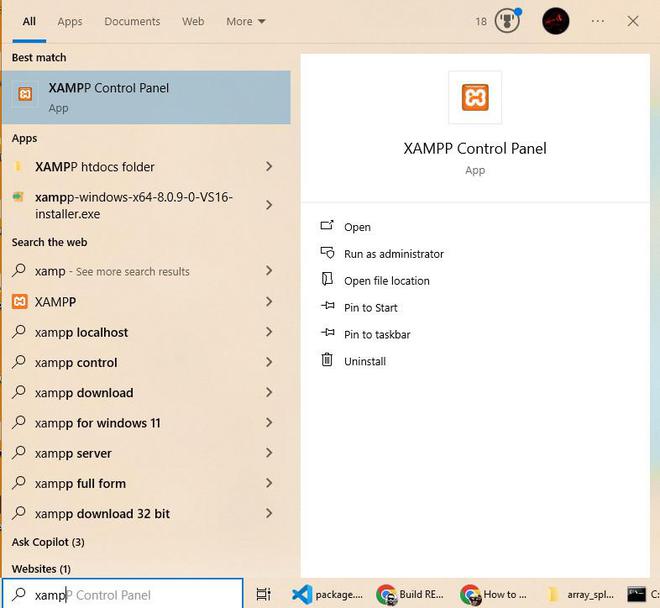660x608 pixels.
Task: Open the three-dots options menu
Action: [598, 21]
